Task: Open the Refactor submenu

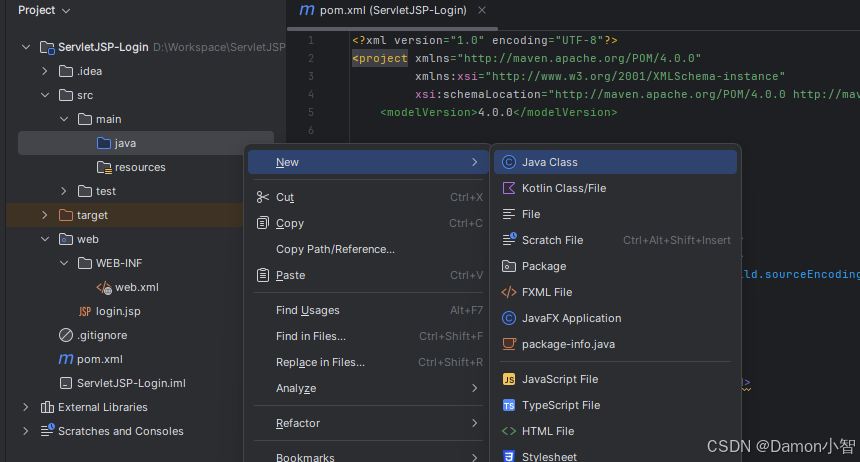Action: (x=298, y=423)
